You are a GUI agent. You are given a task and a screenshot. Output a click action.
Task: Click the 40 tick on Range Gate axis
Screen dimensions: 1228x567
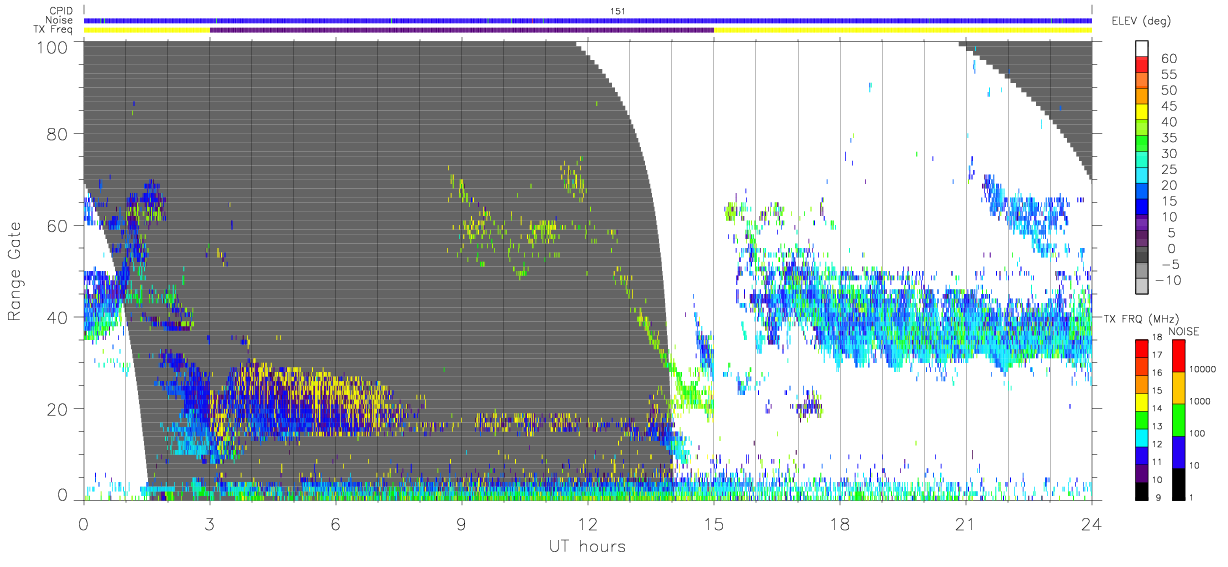(x=58, y=317)
